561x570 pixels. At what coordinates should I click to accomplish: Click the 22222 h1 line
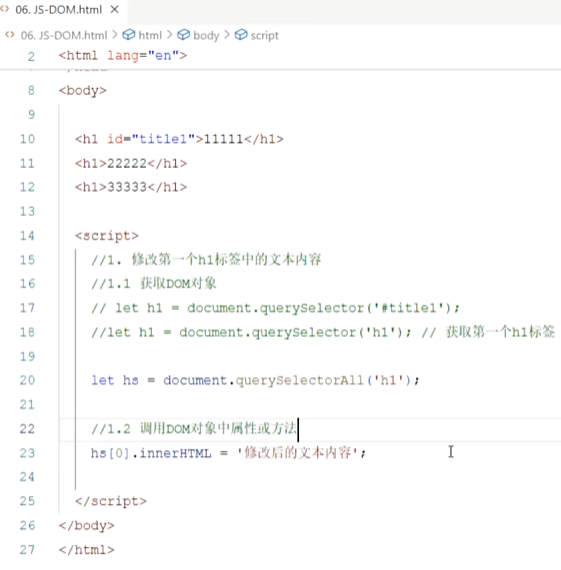click(x=131, y=164)
